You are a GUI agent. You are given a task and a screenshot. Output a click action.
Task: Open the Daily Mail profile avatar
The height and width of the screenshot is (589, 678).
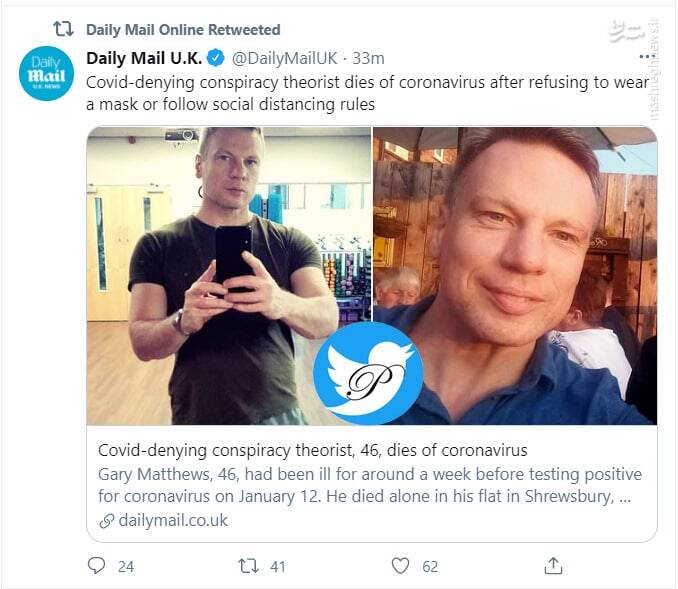pos(47,74)
